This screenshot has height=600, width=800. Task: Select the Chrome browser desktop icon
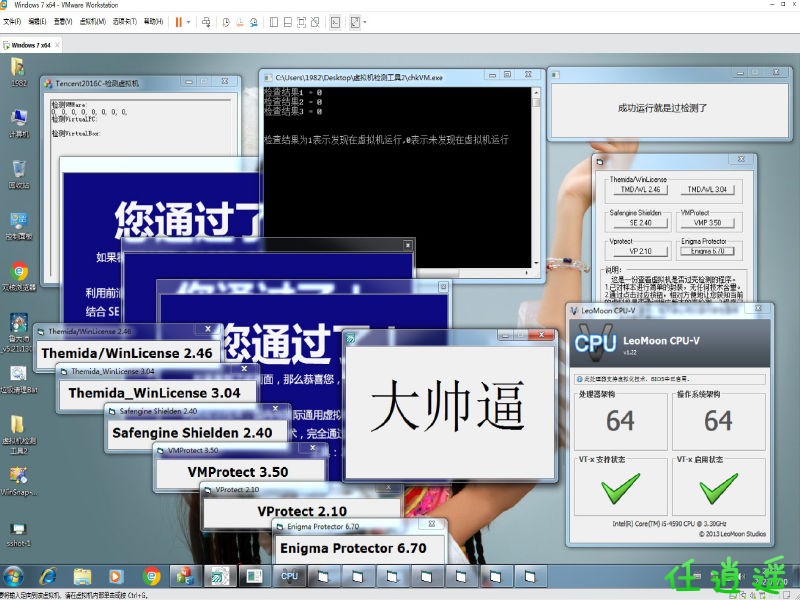(x=18, y=277)
